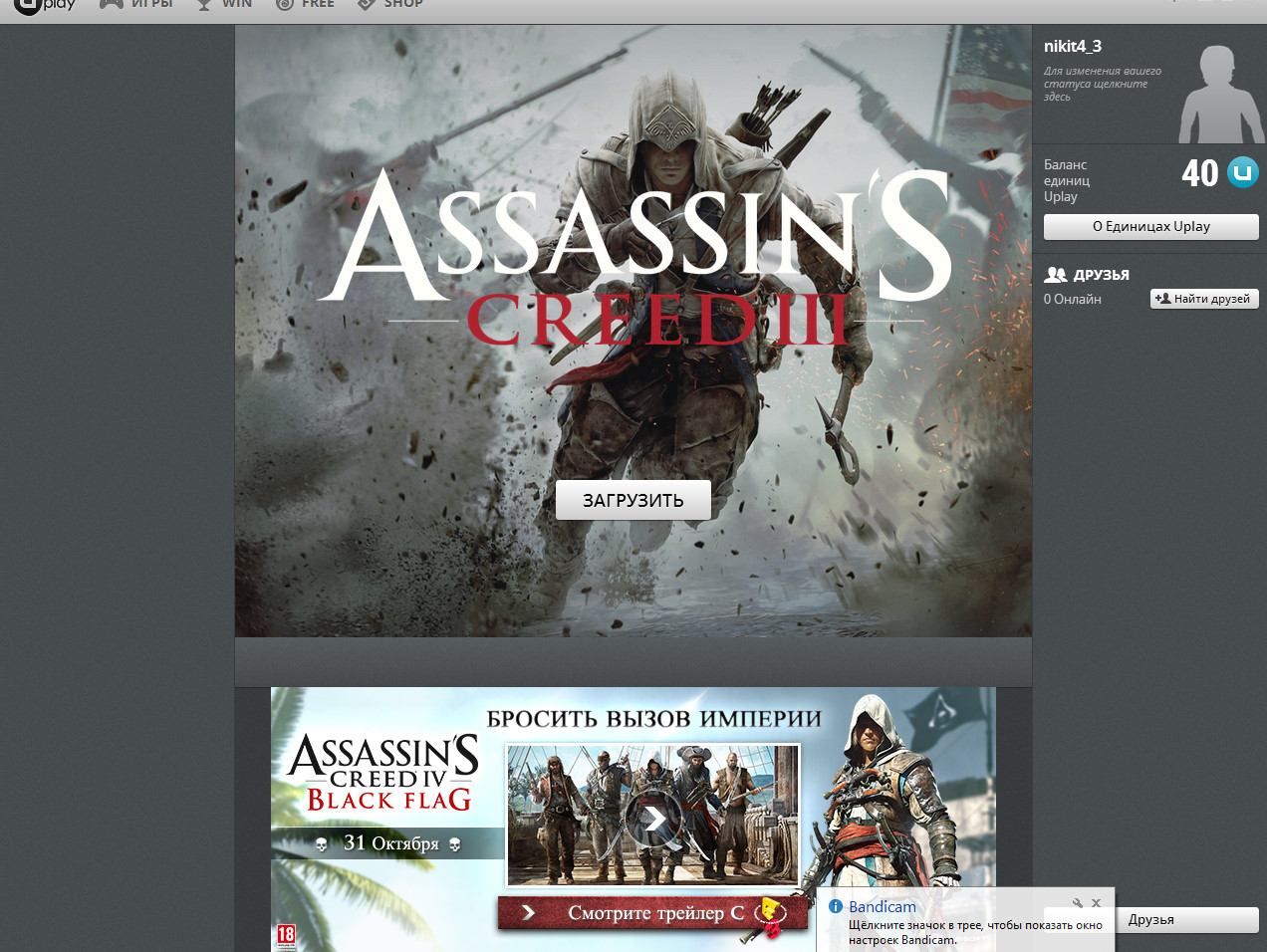Go to the SHOP tab
Viewport: 1267px width, 952px height.
(390, 4)
